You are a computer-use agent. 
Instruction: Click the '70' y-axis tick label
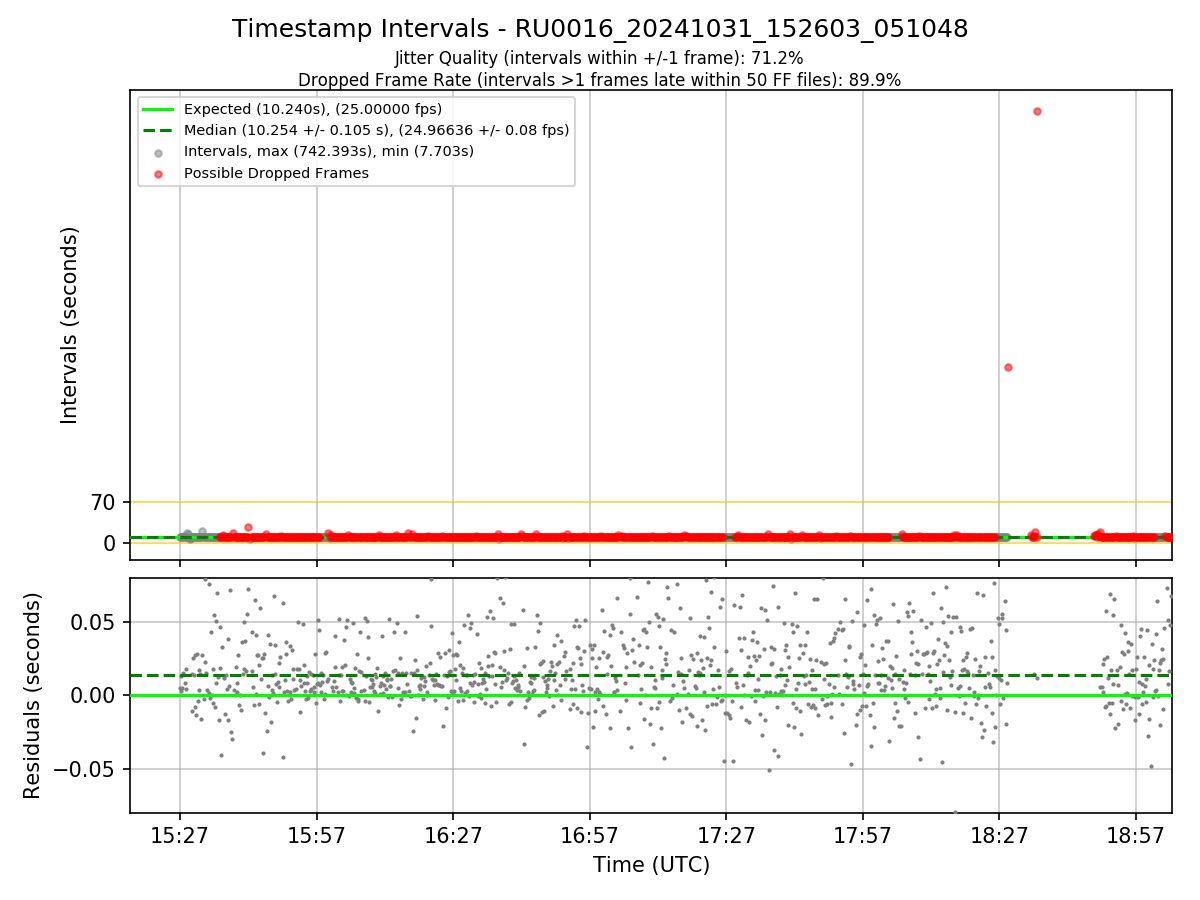[x=104, y=502]
